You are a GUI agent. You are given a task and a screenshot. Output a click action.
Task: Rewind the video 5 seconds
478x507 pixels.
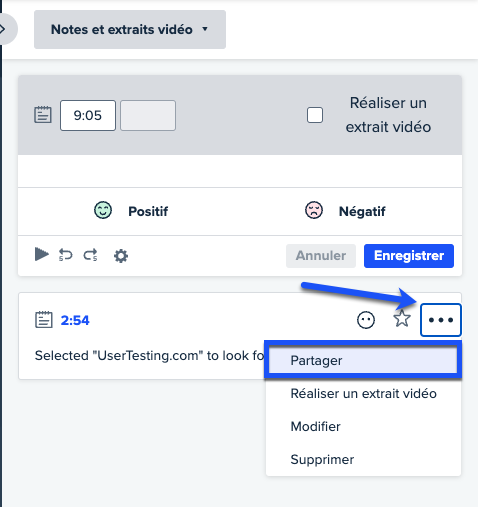(x=65, y=255)
